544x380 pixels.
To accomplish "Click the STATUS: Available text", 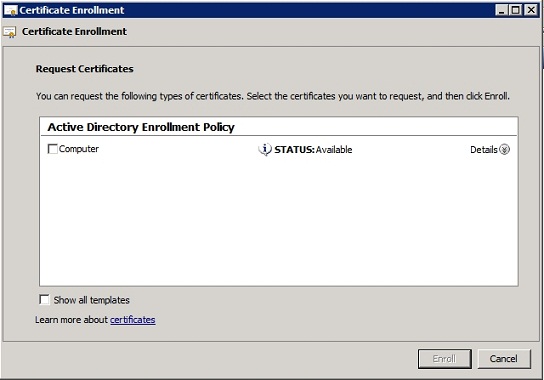I will coord(313,150).
